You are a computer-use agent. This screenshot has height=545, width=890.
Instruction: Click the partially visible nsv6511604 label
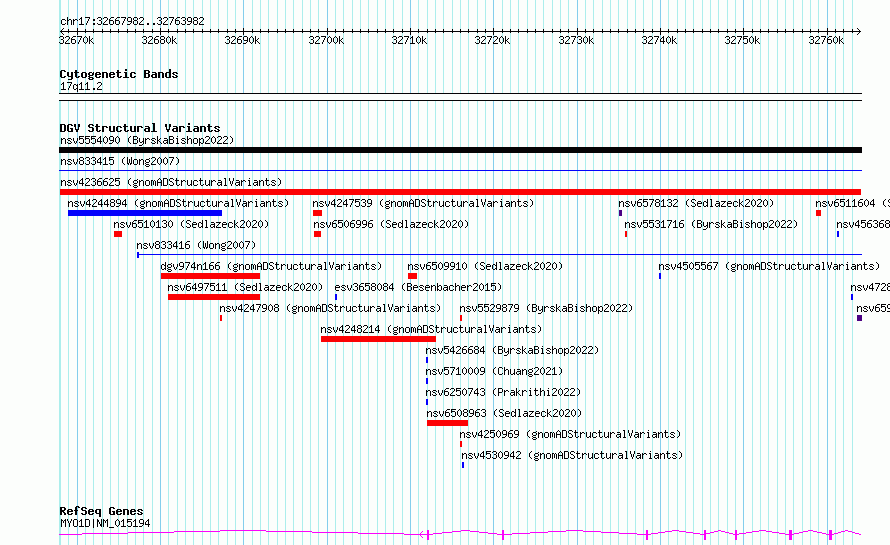[x=853, y=203]
